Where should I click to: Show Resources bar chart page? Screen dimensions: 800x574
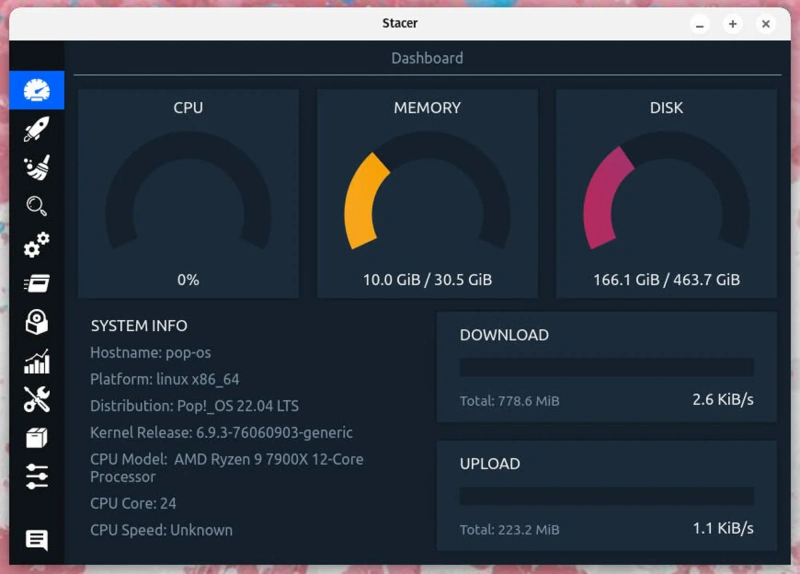click(x=37, y=361)
